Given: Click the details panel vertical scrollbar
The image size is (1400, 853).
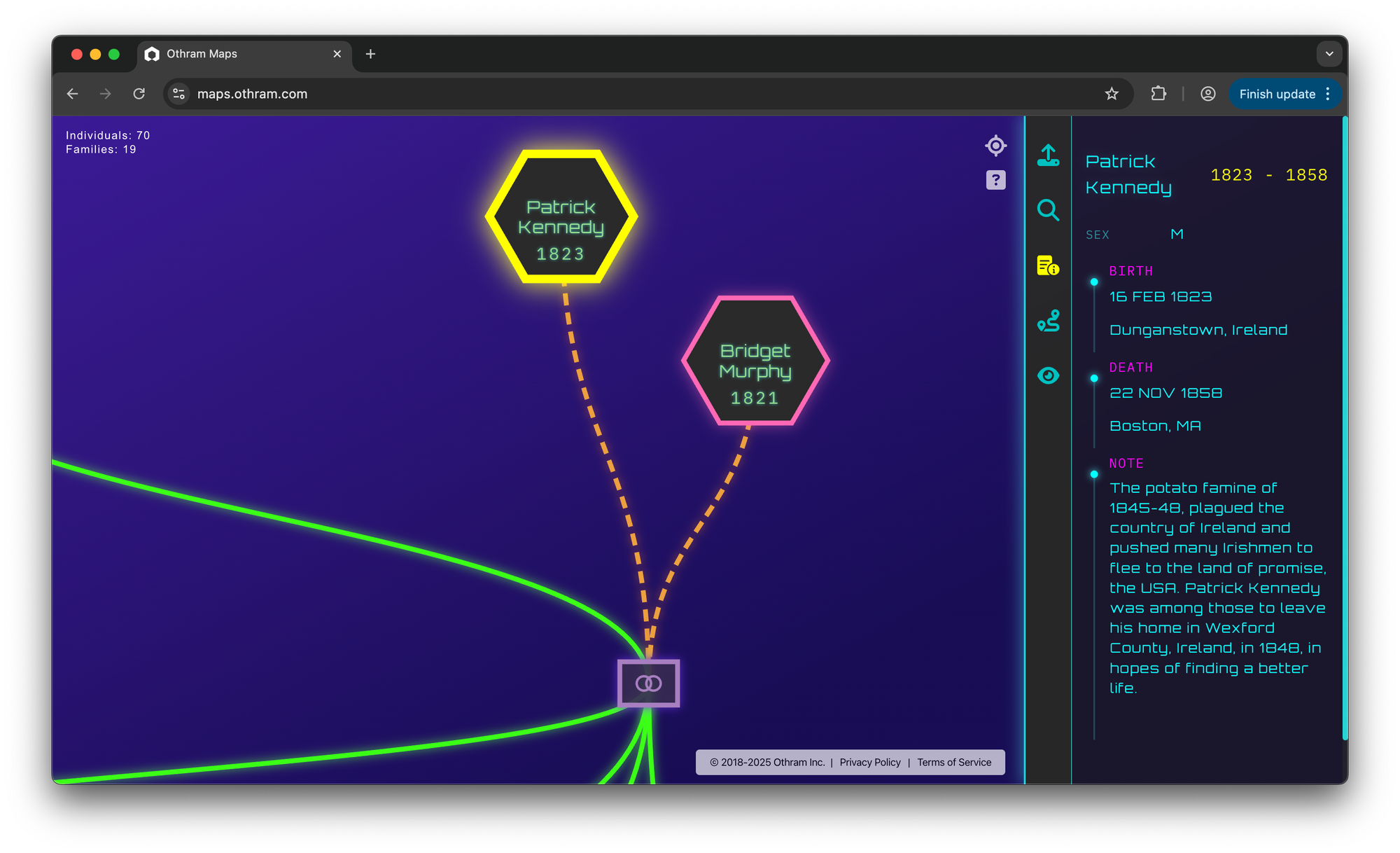Looking at the screenshot, I should [x=1345, y=427].
